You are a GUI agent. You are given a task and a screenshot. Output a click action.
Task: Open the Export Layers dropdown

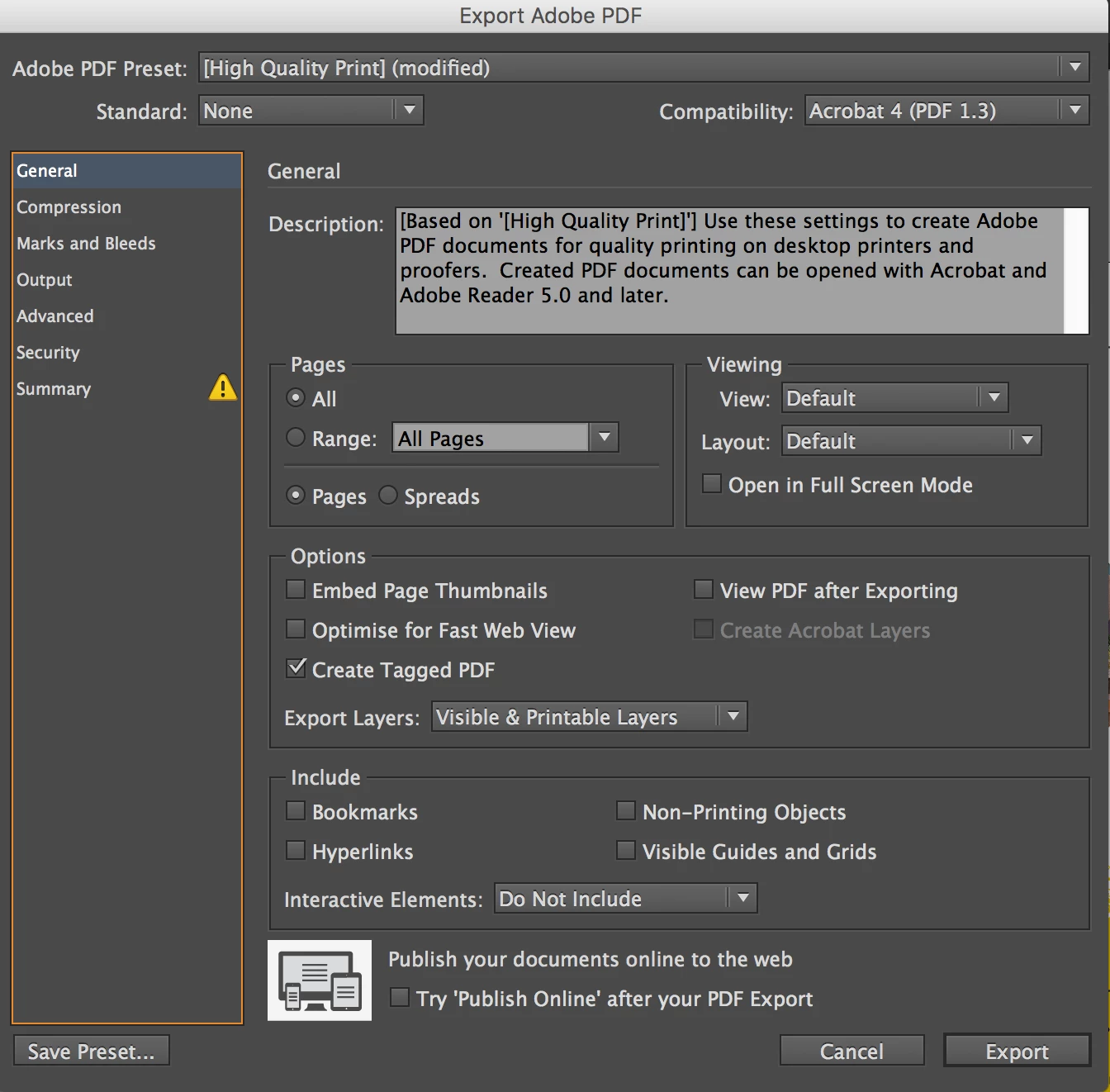590,716
